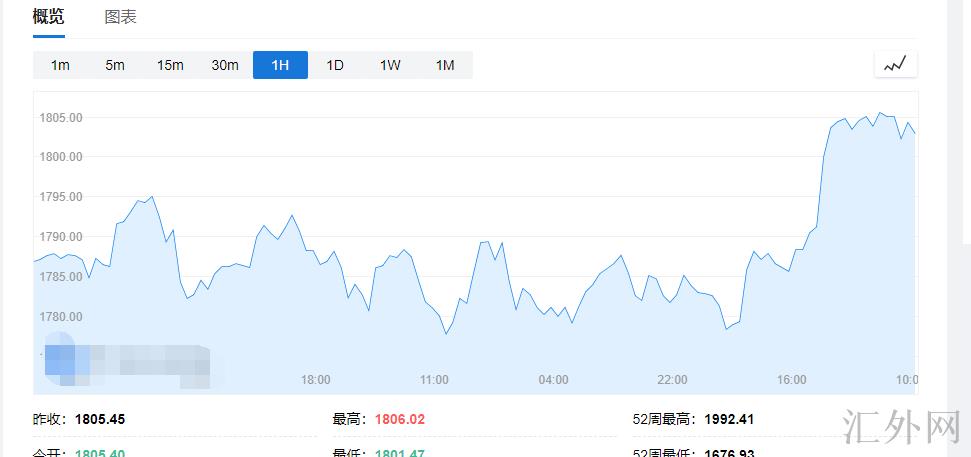
Task: Click the 汇外网 watermark logo
Action: click(x=902, y=427)
